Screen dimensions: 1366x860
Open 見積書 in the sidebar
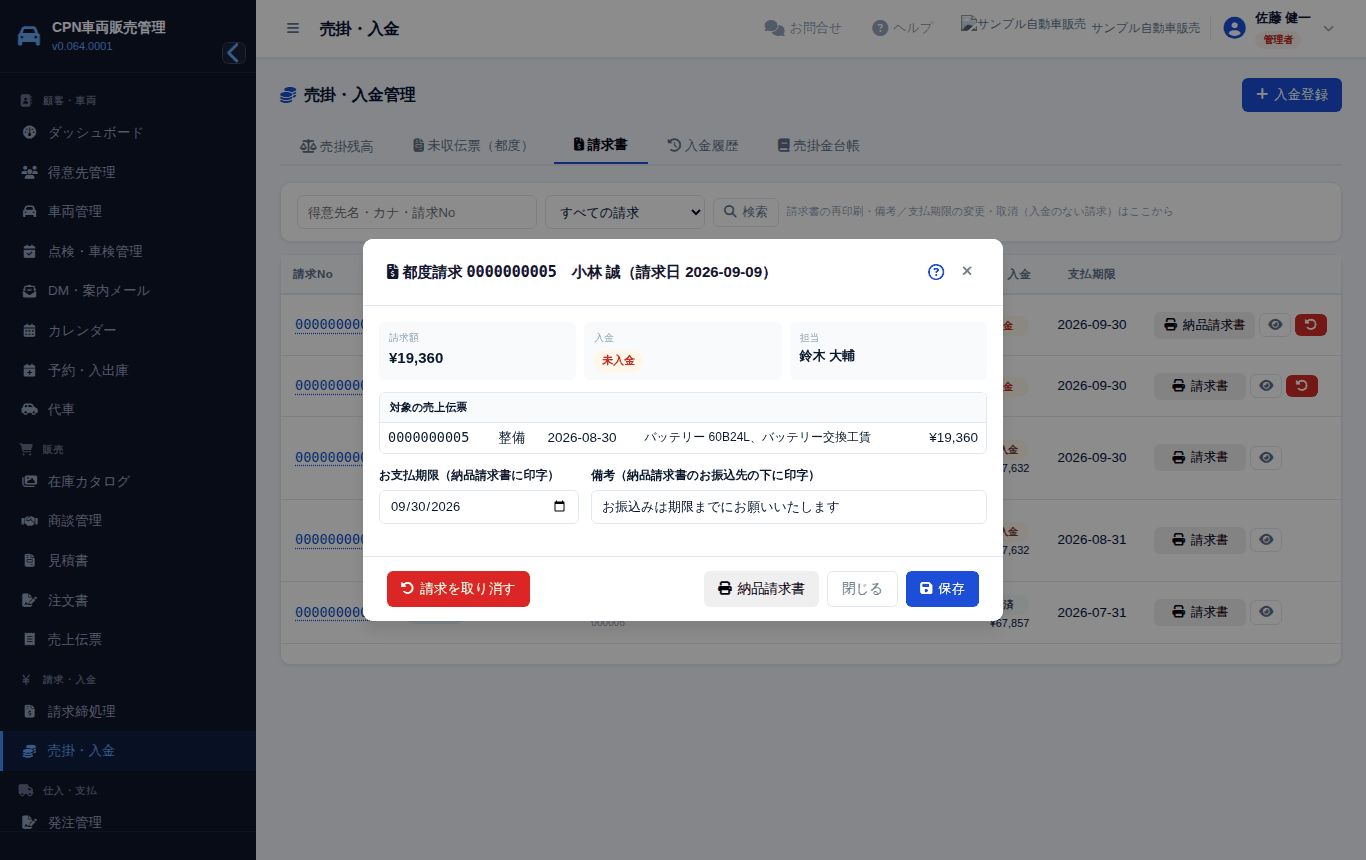[x=128, y=560]
